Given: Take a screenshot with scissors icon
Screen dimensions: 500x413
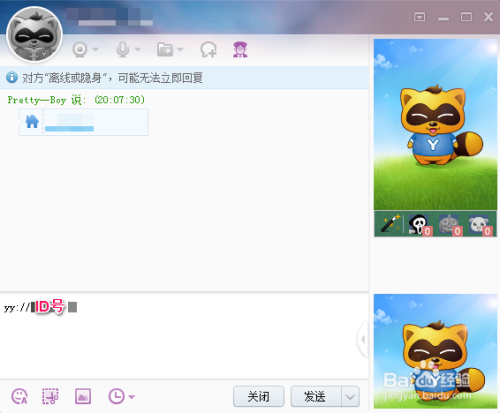Looking at the screenshot, I should 50,396.
